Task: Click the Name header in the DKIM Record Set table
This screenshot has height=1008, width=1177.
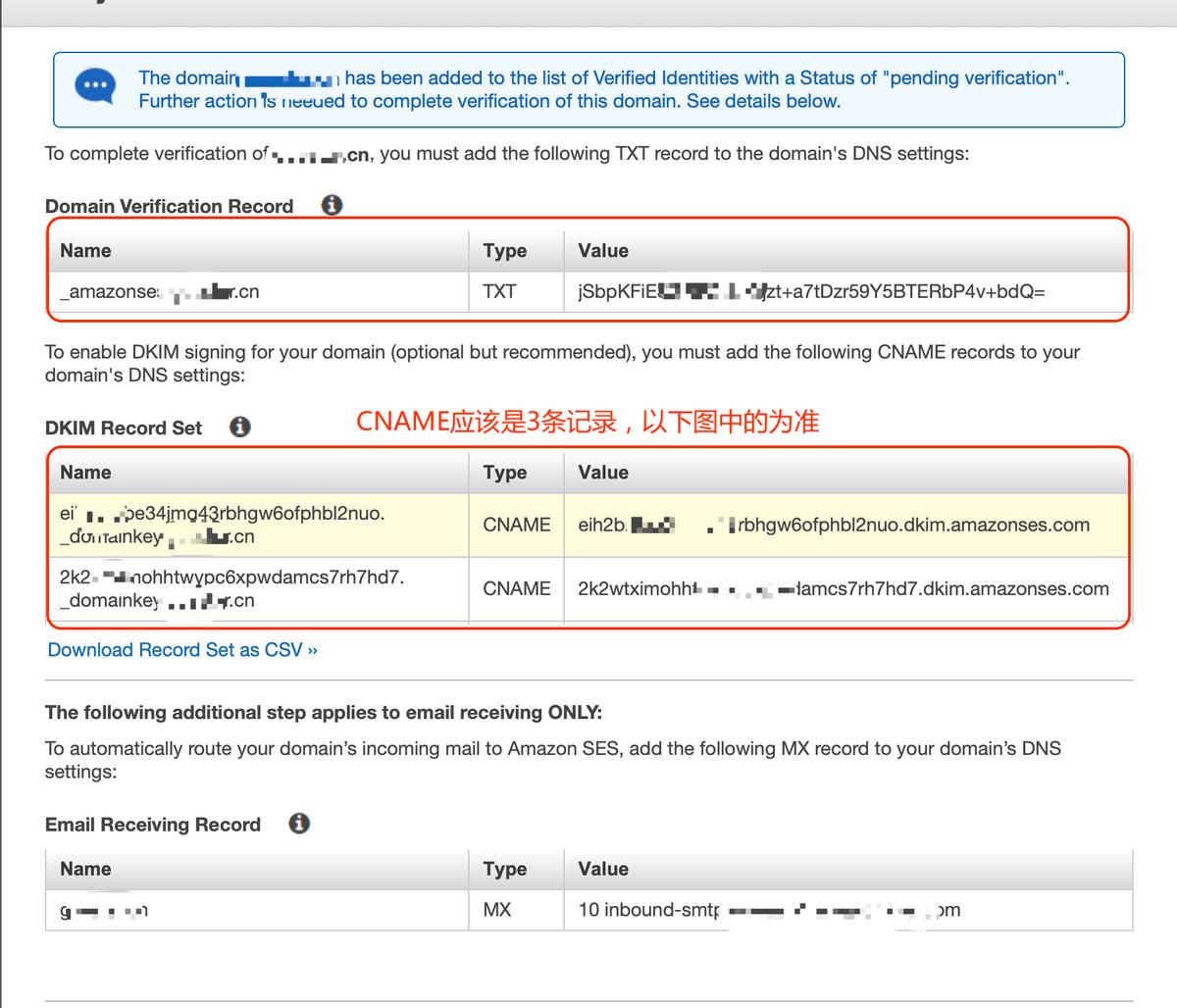Action: click(85, 472)
